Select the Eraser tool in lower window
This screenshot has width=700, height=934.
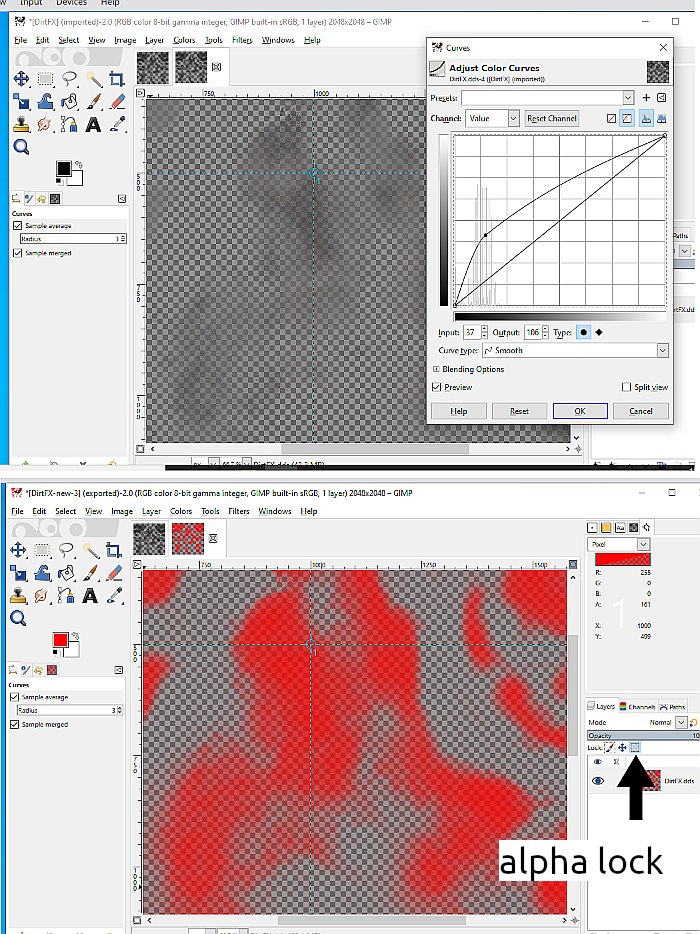(x=114, y=572)
